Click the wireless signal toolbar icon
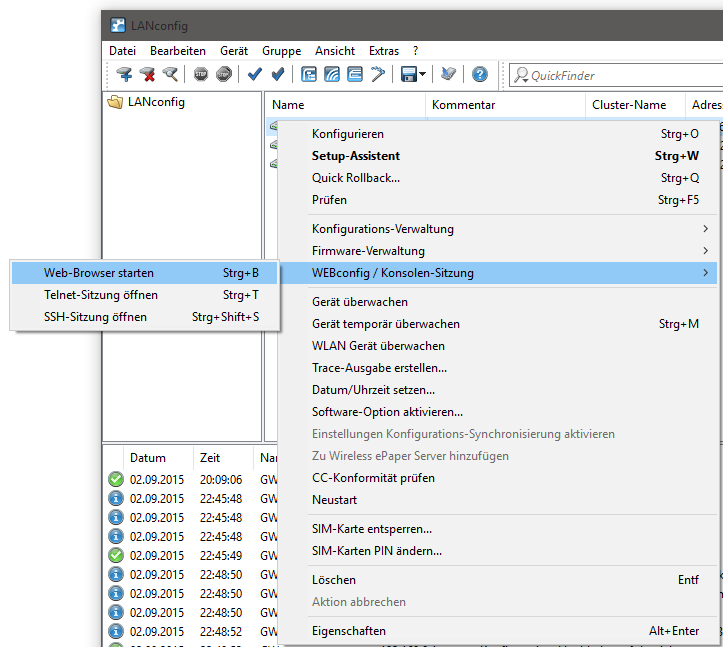The height and width of the screenshot is (648, 723). (x=332, y=75)
